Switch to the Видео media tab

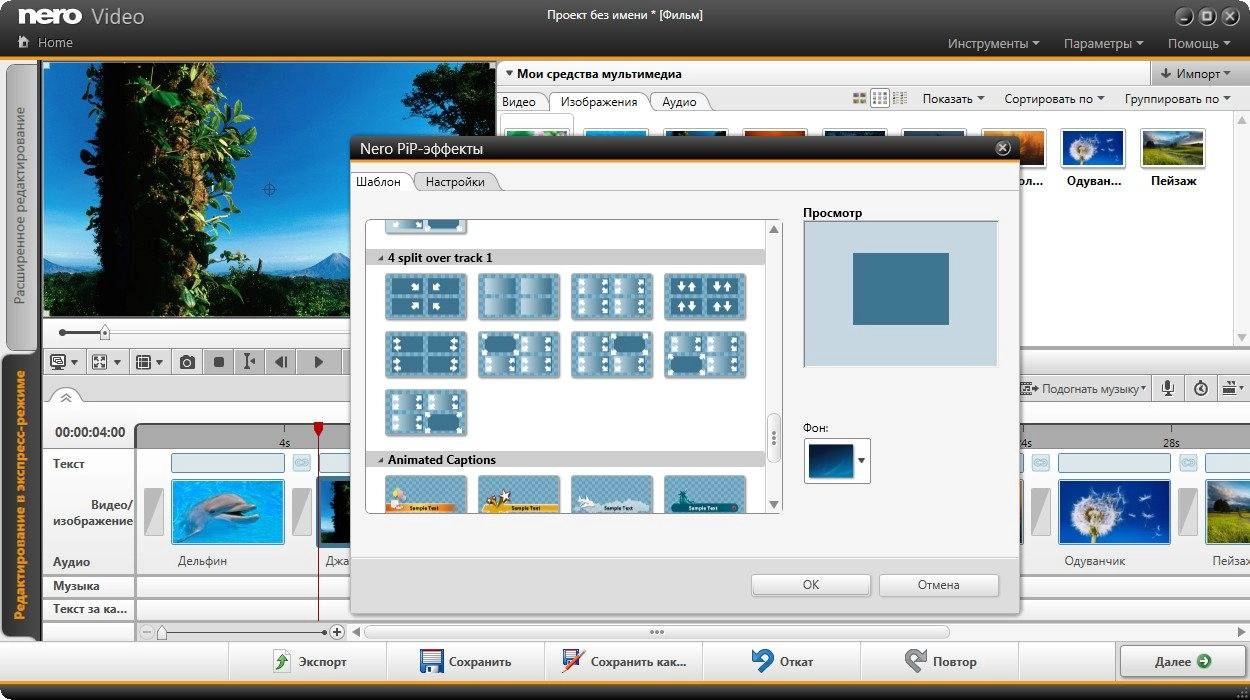[x=519, y=101]
